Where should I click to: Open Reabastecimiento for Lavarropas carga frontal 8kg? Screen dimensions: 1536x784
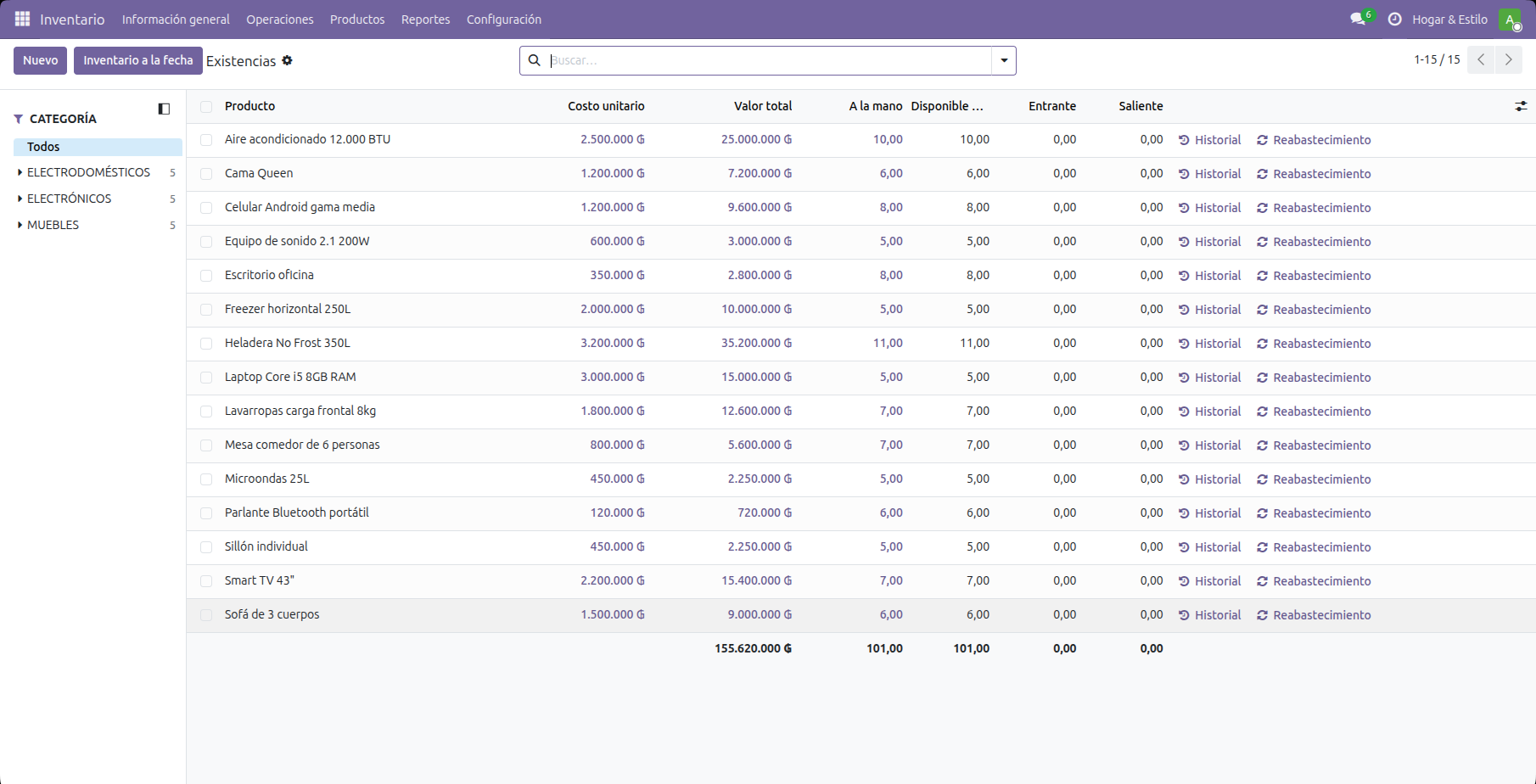tap(1314, 412)
